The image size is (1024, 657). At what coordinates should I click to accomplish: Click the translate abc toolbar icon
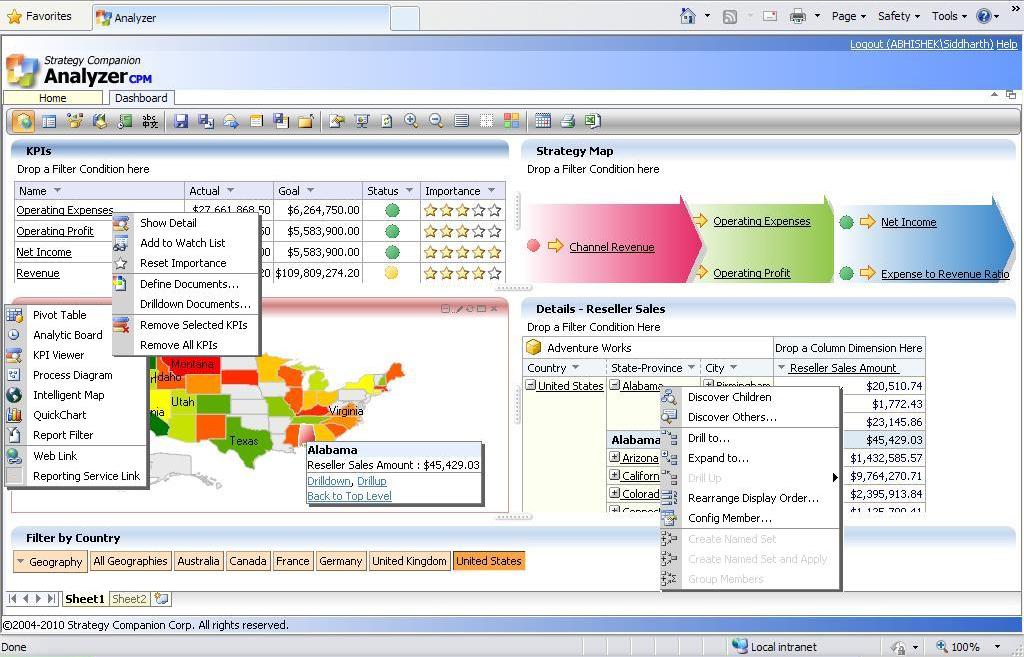coord(150,121)
